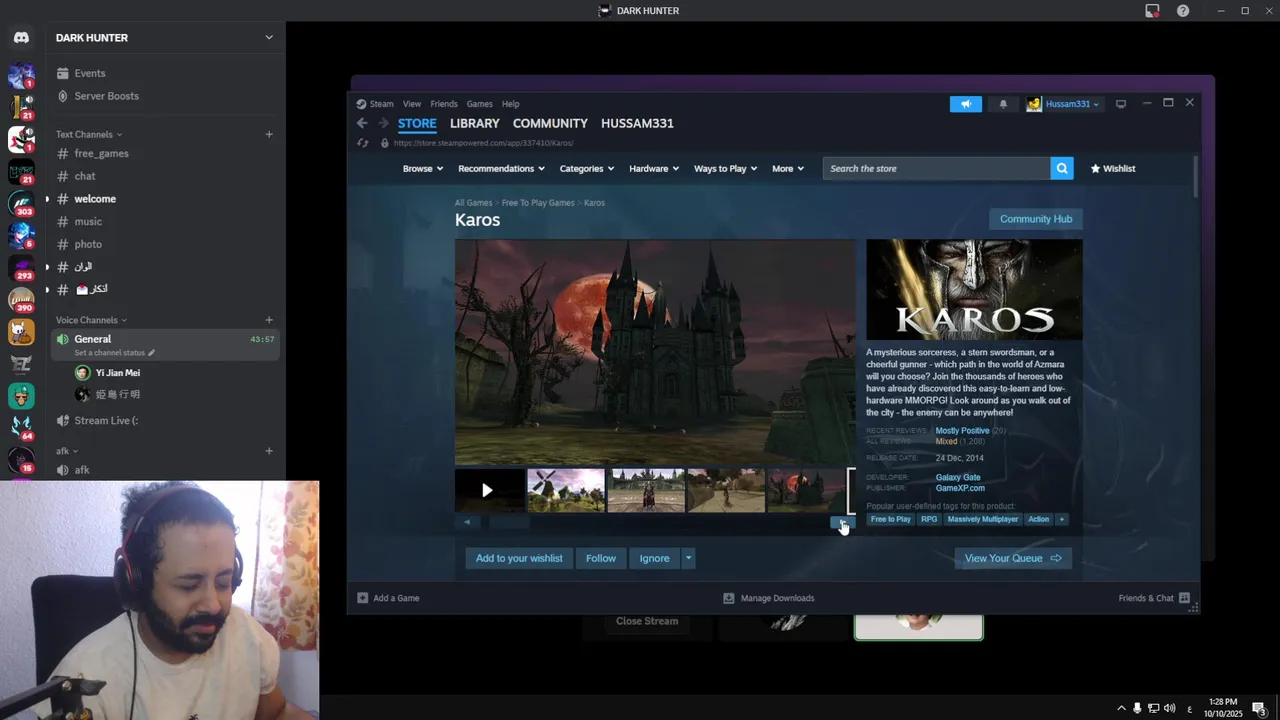Collapse the Voice Channels category
Screen dimensions: 1280x720
(92, 320)
